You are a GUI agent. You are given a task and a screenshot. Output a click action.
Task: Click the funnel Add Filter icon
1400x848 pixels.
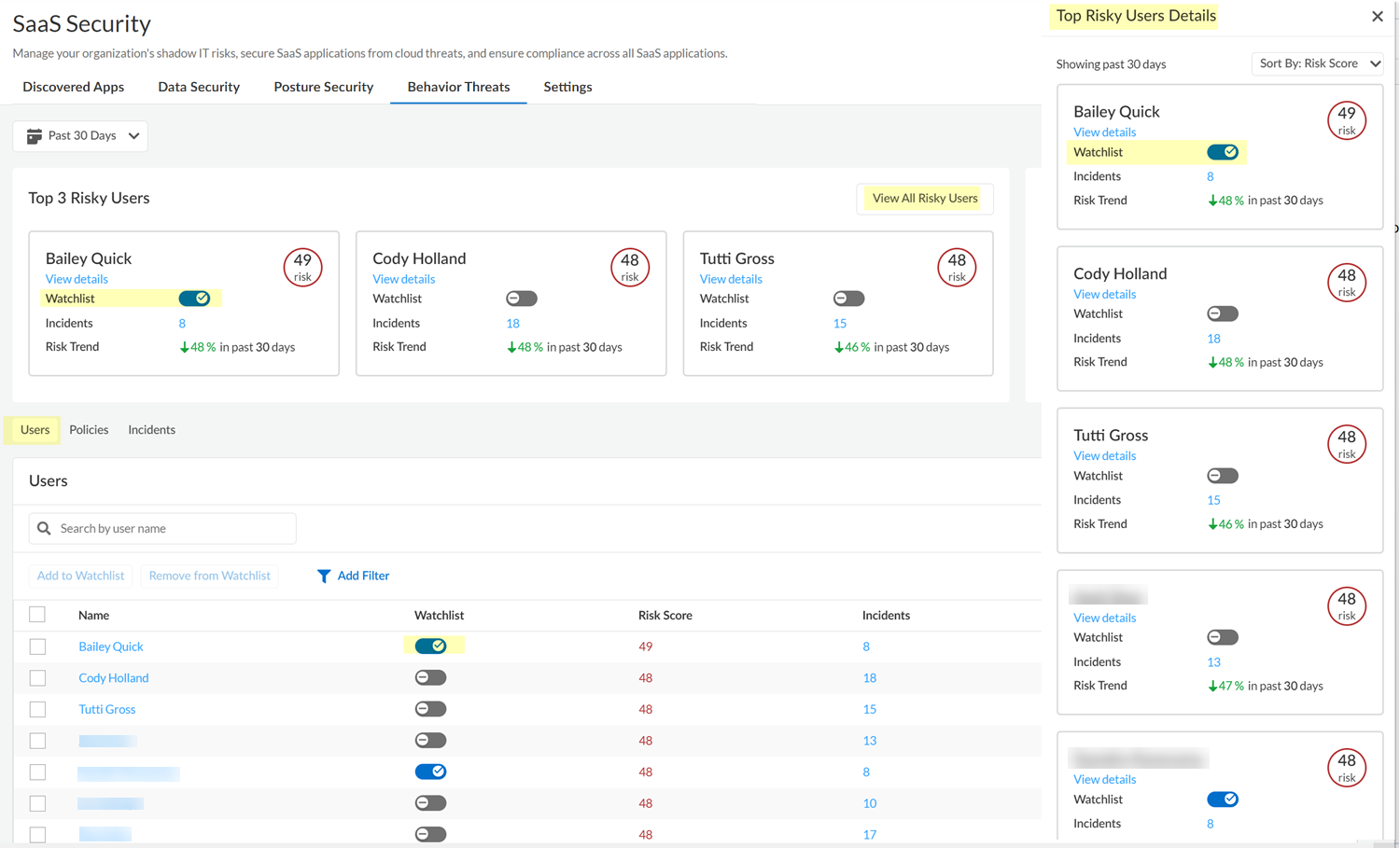[323, 577]
